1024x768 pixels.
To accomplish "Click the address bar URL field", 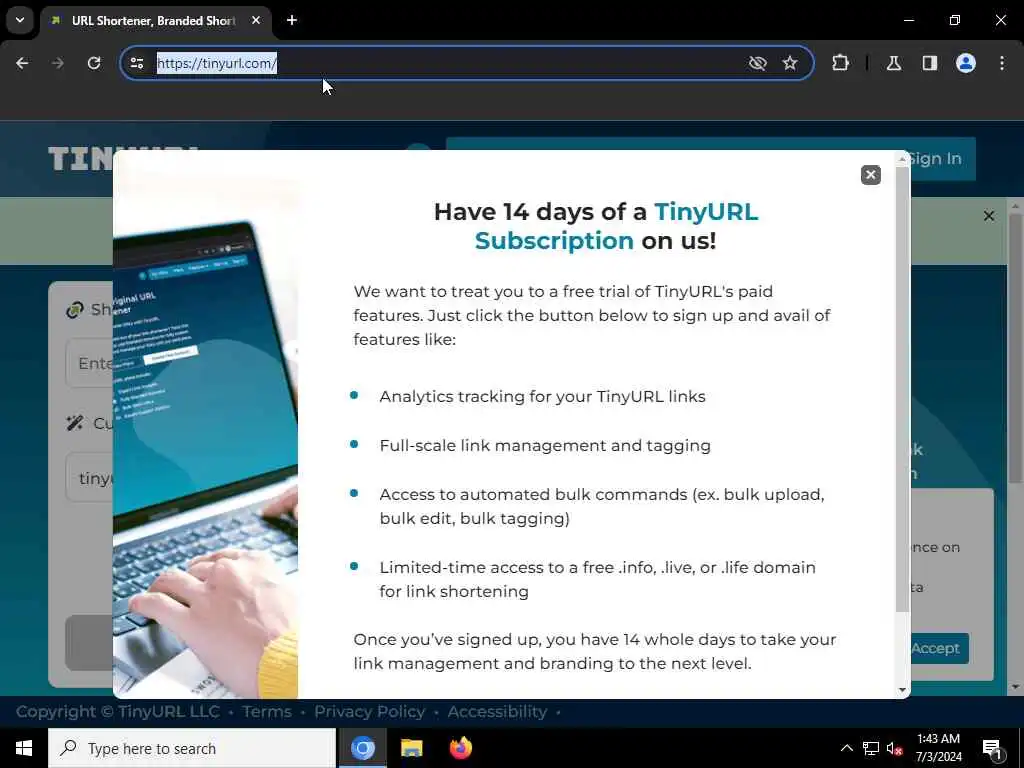I will [444, 63].
